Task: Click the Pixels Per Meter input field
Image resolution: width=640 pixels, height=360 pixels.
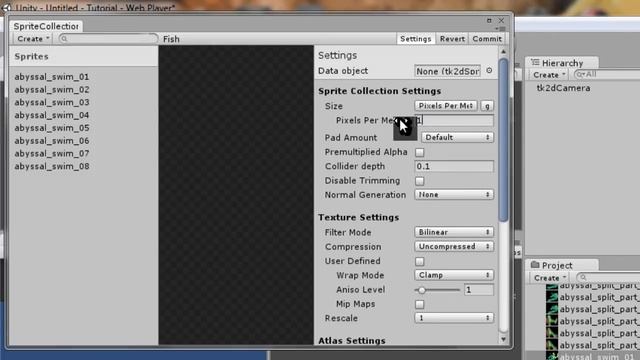Action: pos(454,120)
